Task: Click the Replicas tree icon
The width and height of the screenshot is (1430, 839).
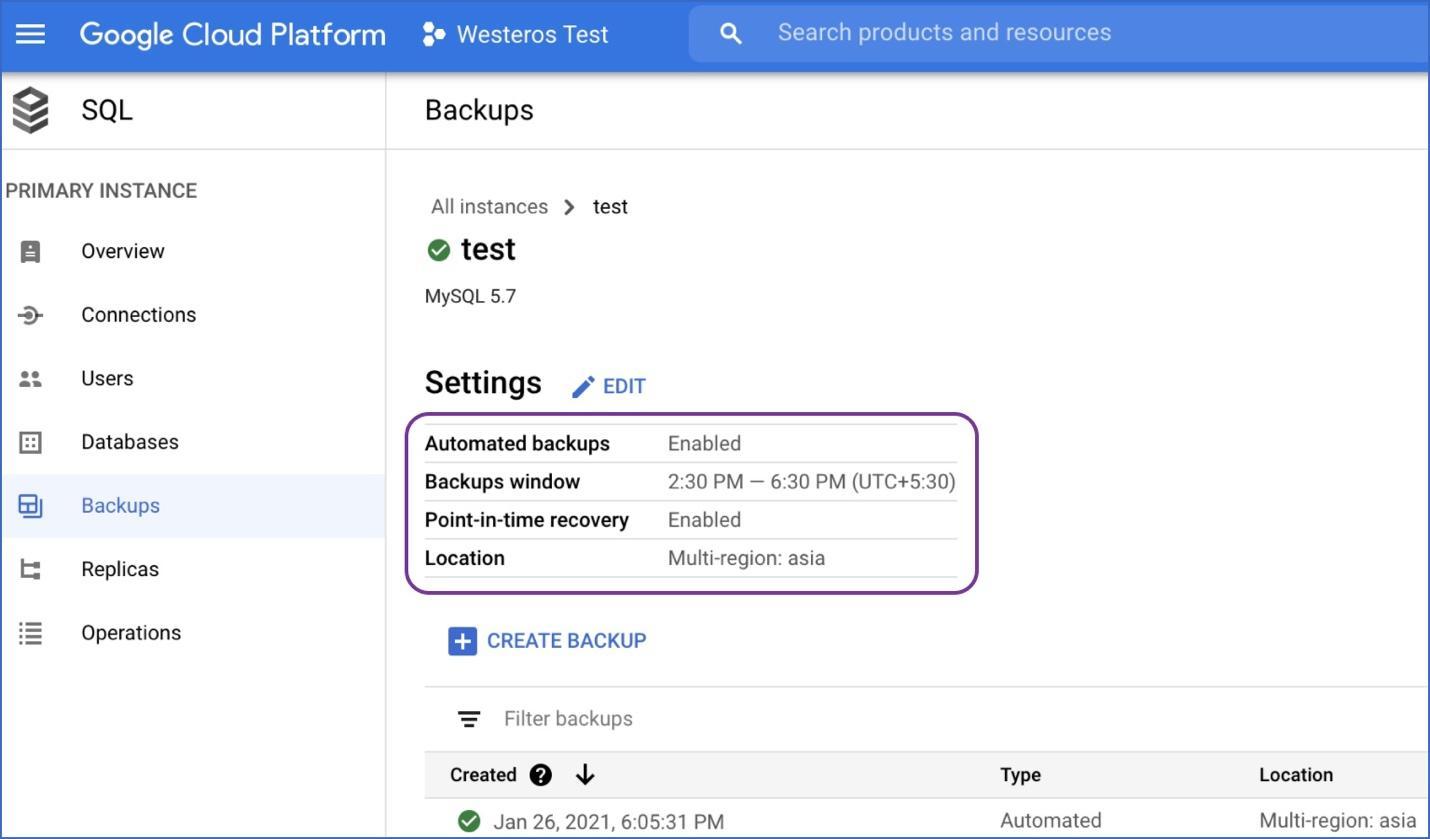Action: pos(30,570)
